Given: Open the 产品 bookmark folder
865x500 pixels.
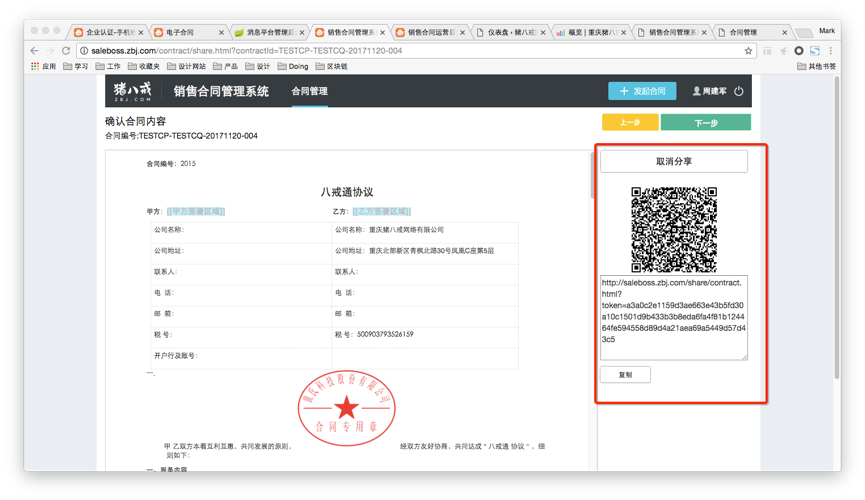Looking at the screenshot, I should (226, 66).
